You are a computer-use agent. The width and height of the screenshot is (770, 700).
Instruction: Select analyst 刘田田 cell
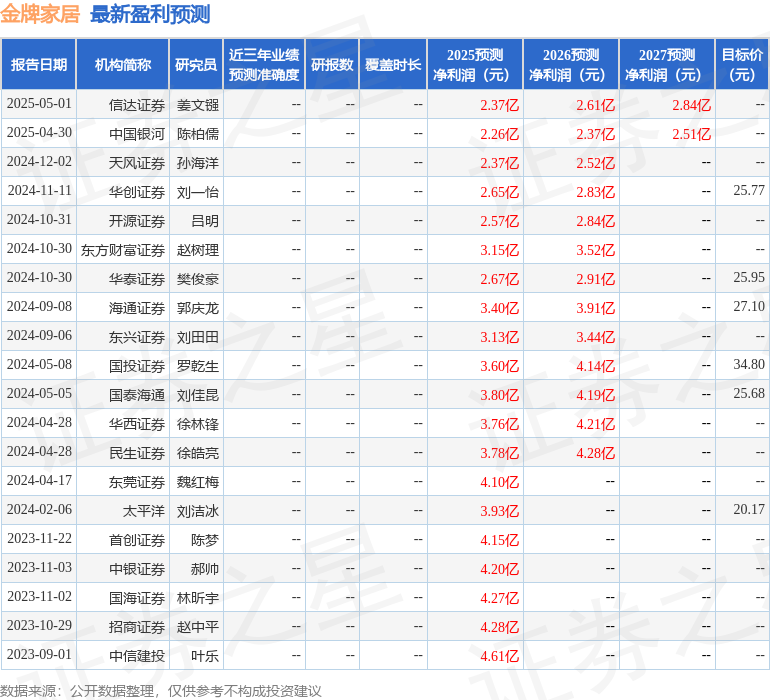point(198,337)
